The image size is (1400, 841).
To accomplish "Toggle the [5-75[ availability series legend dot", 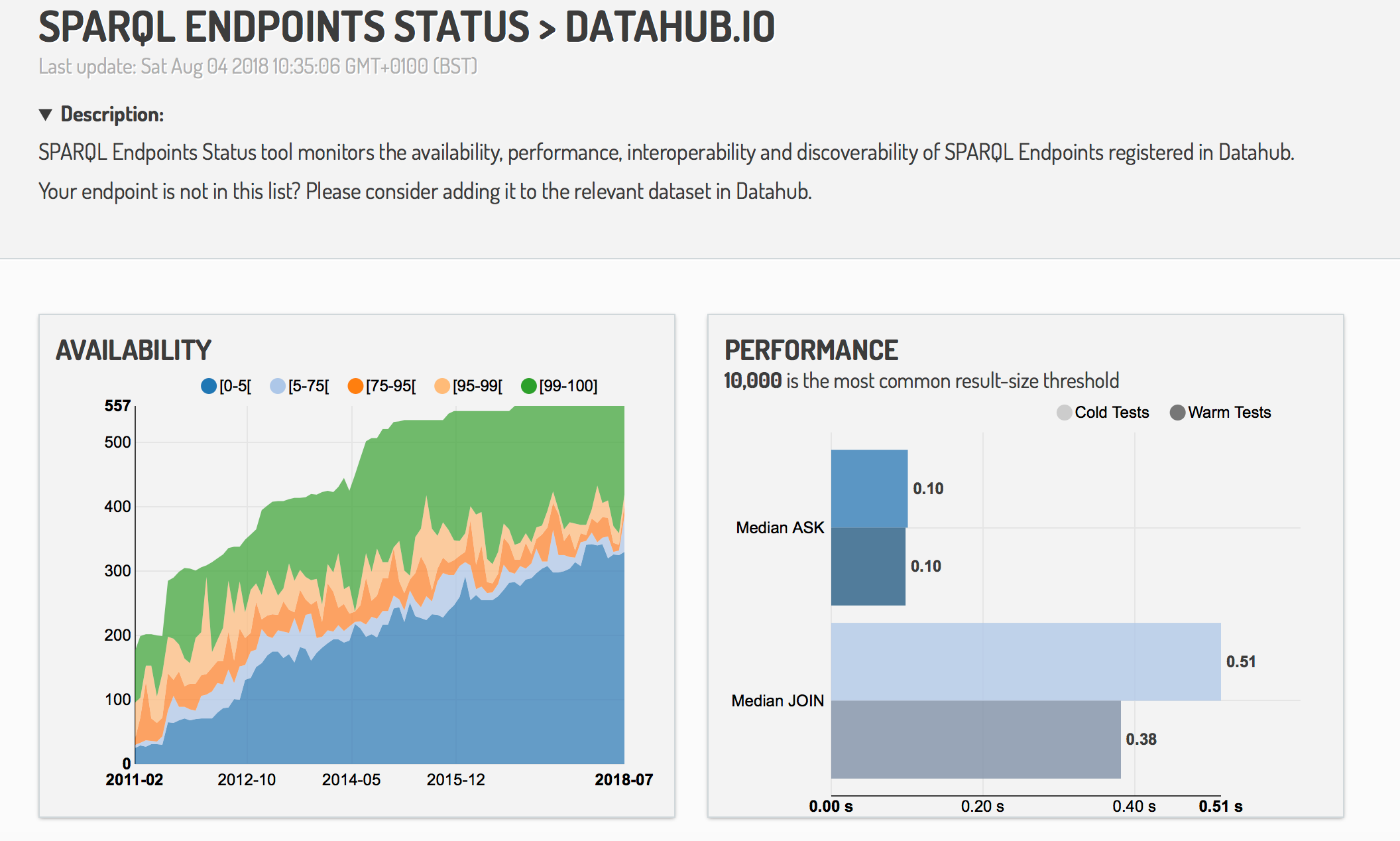I will click(x=278, y=386).
